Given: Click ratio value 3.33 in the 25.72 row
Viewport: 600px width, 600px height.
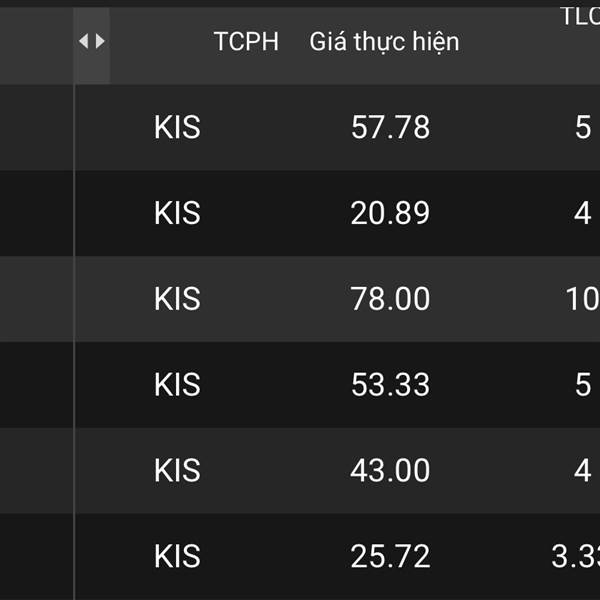Looking at the screenshot, I should point(576,556).
